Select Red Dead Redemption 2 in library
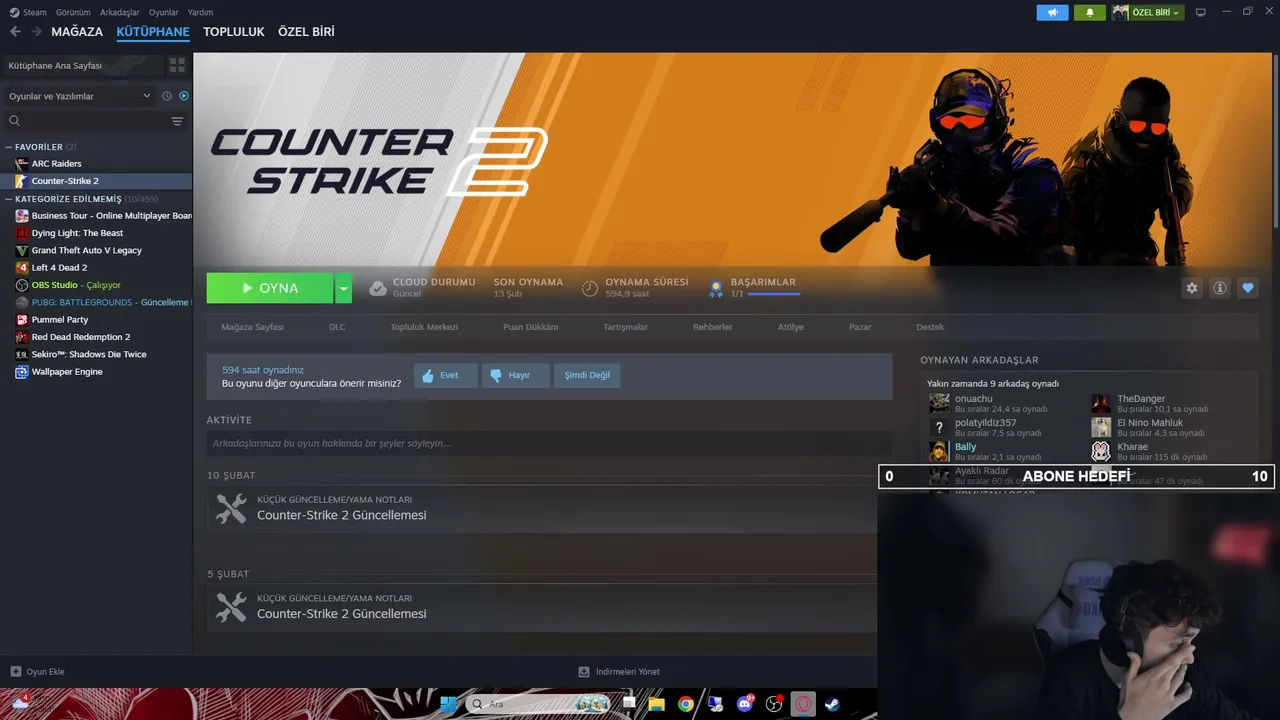 [81, 337]
